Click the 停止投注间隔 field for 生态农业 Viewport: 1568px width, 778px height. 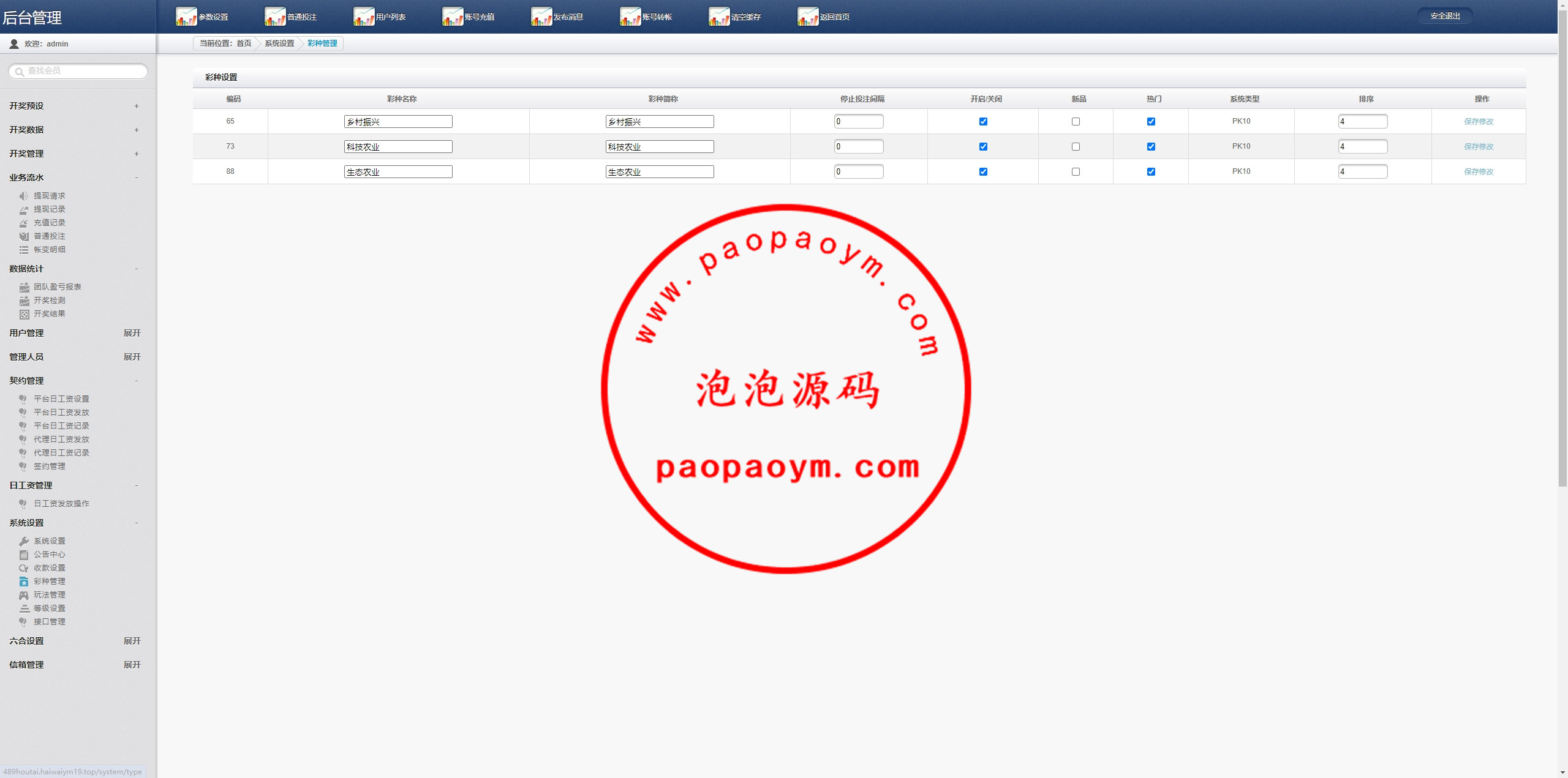pyautogui.click(x=859, y=171)
